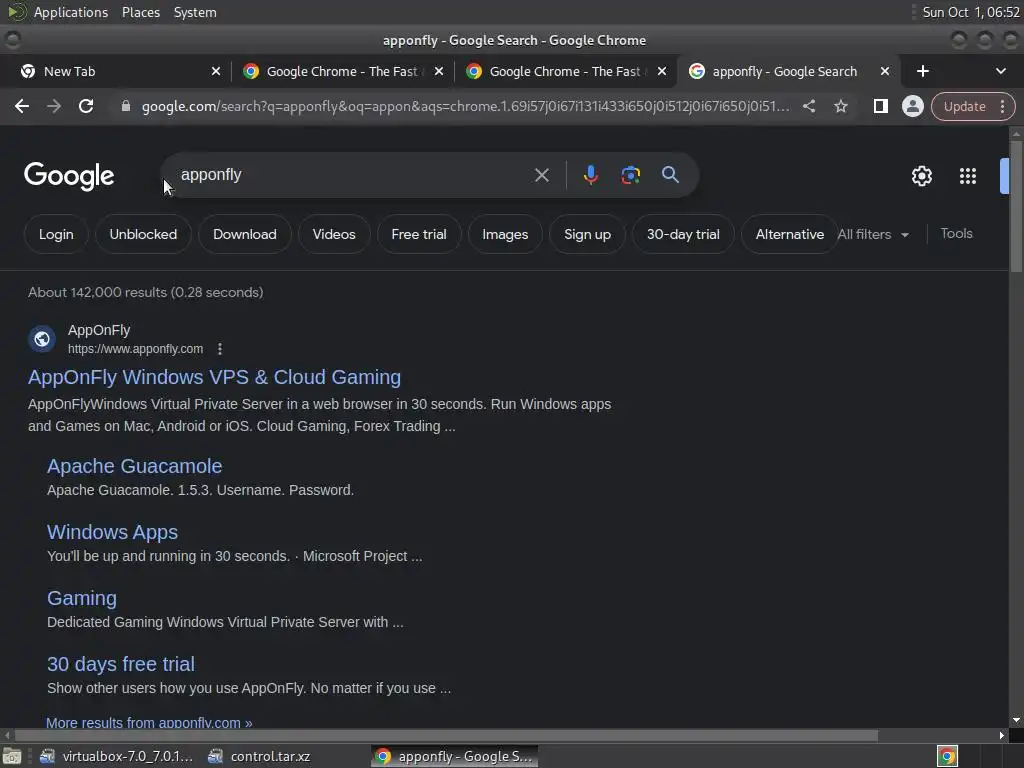This screenshot has height=768, width=1024.
Task: Bookmark this page with the star icon
Action: [840, 106]
